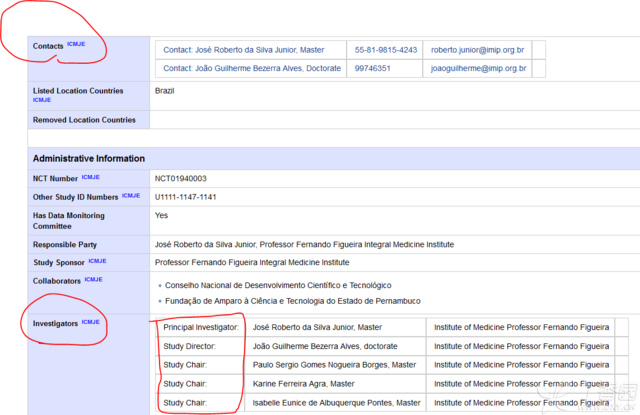Select NCT number NCT01940003
The width and height of the screenshot is (640, 415).
(180, 178)
